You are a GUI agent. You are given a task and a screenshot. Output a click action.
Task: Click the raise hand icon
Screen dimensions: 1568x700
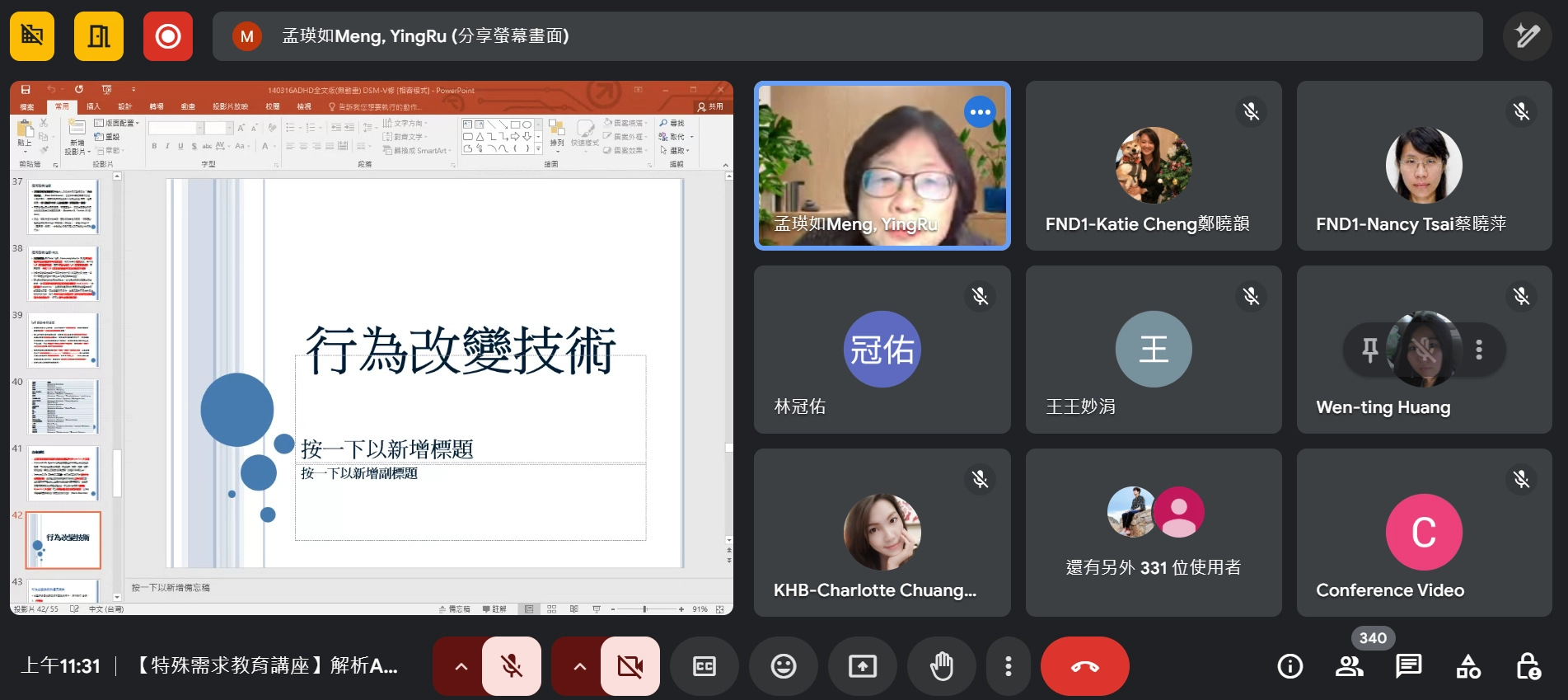[941, 666]
